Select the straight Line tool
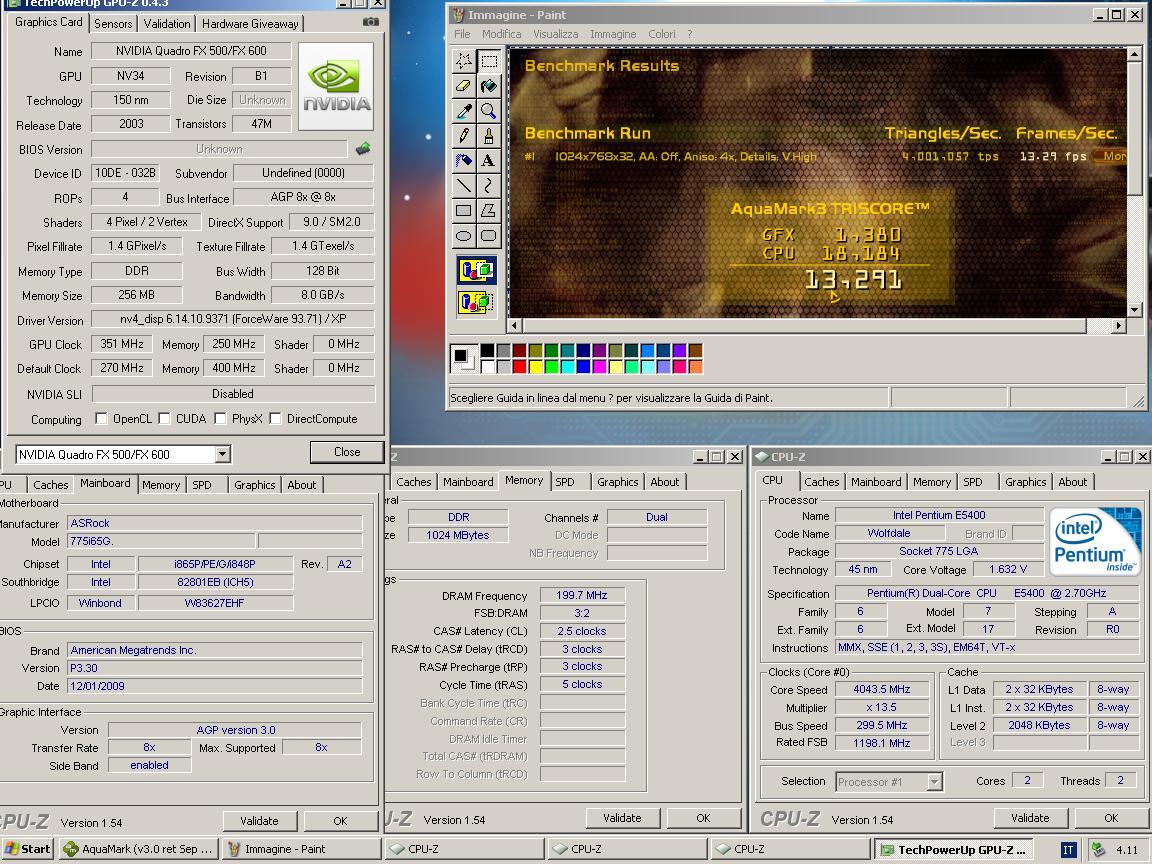Image resolution: width=1152 pixels, height=864 pixels. coord(464,186)
